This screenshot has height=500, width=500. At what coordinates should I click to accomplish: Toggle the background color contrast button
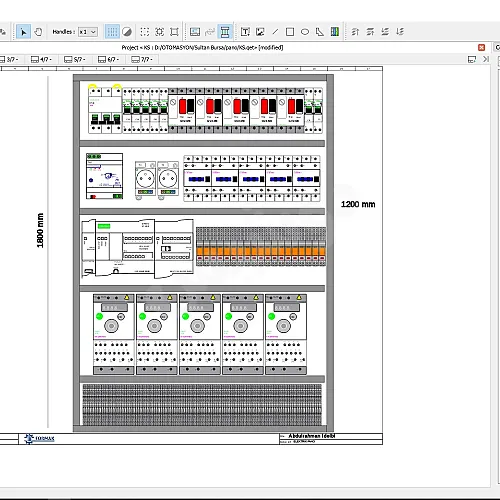[x=127, y=32]
